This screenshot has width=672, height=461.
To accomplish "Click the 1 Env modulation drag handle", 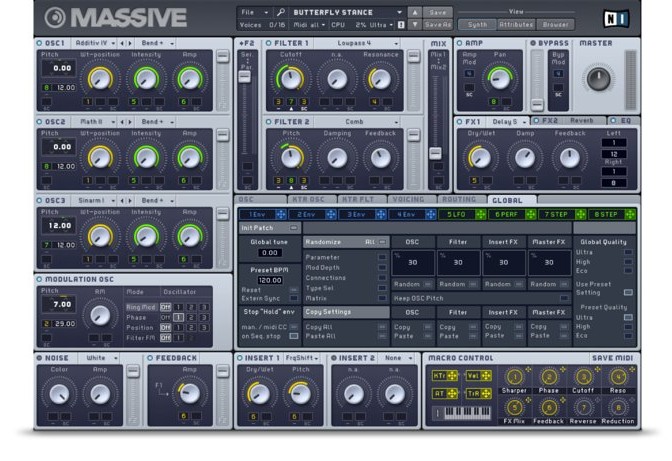I will click(x=281, y=215).
